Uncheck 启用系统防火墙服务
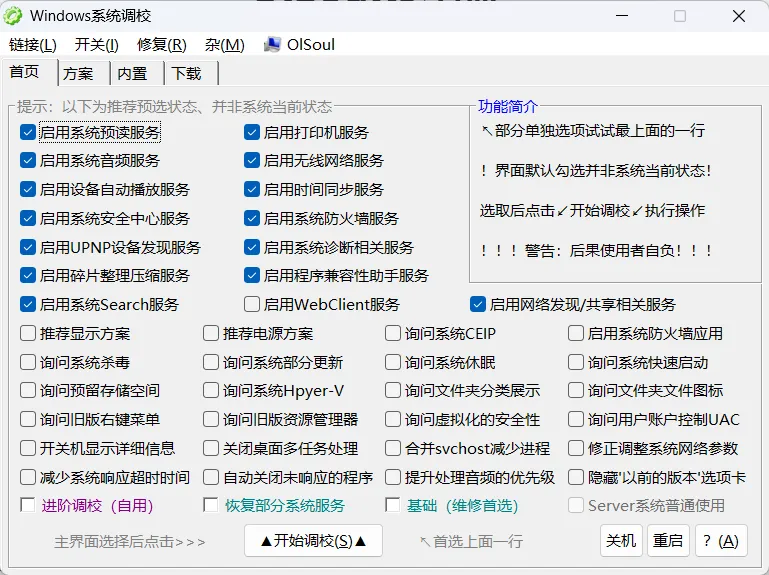769x575 pixels. pos(252,218)
